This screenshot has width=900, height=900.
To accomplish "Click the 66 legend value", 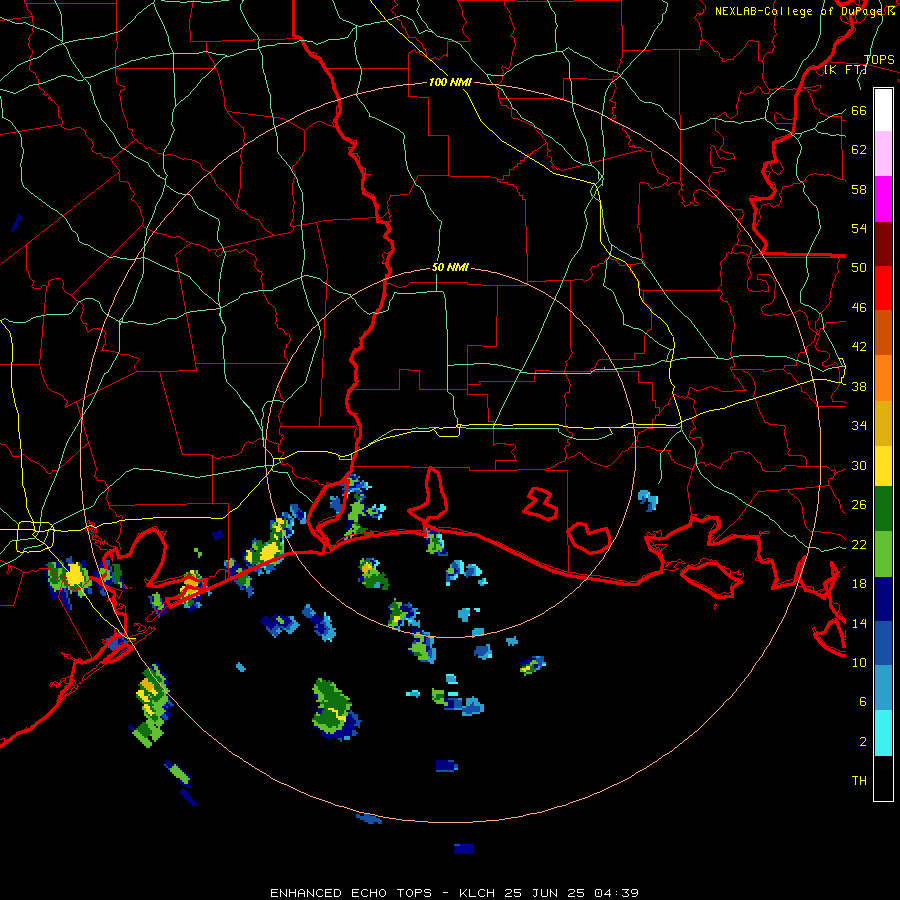I will (x=859, y=111).
